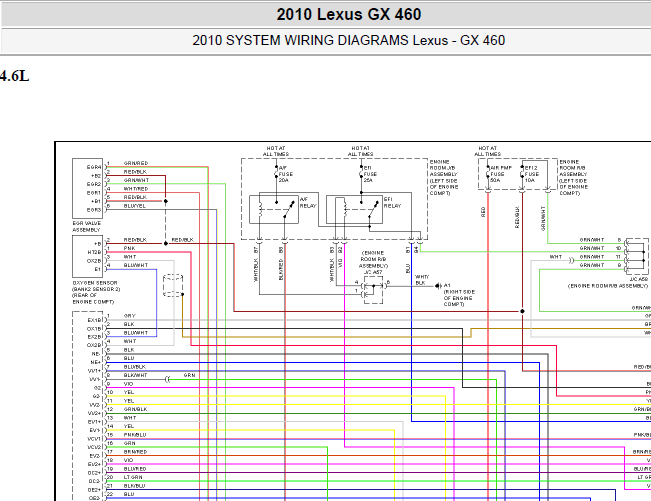The image size is (651, 501).
Task: Click the "EGR VALVE ASSEMBLY" component label
Action: [86, 227]
